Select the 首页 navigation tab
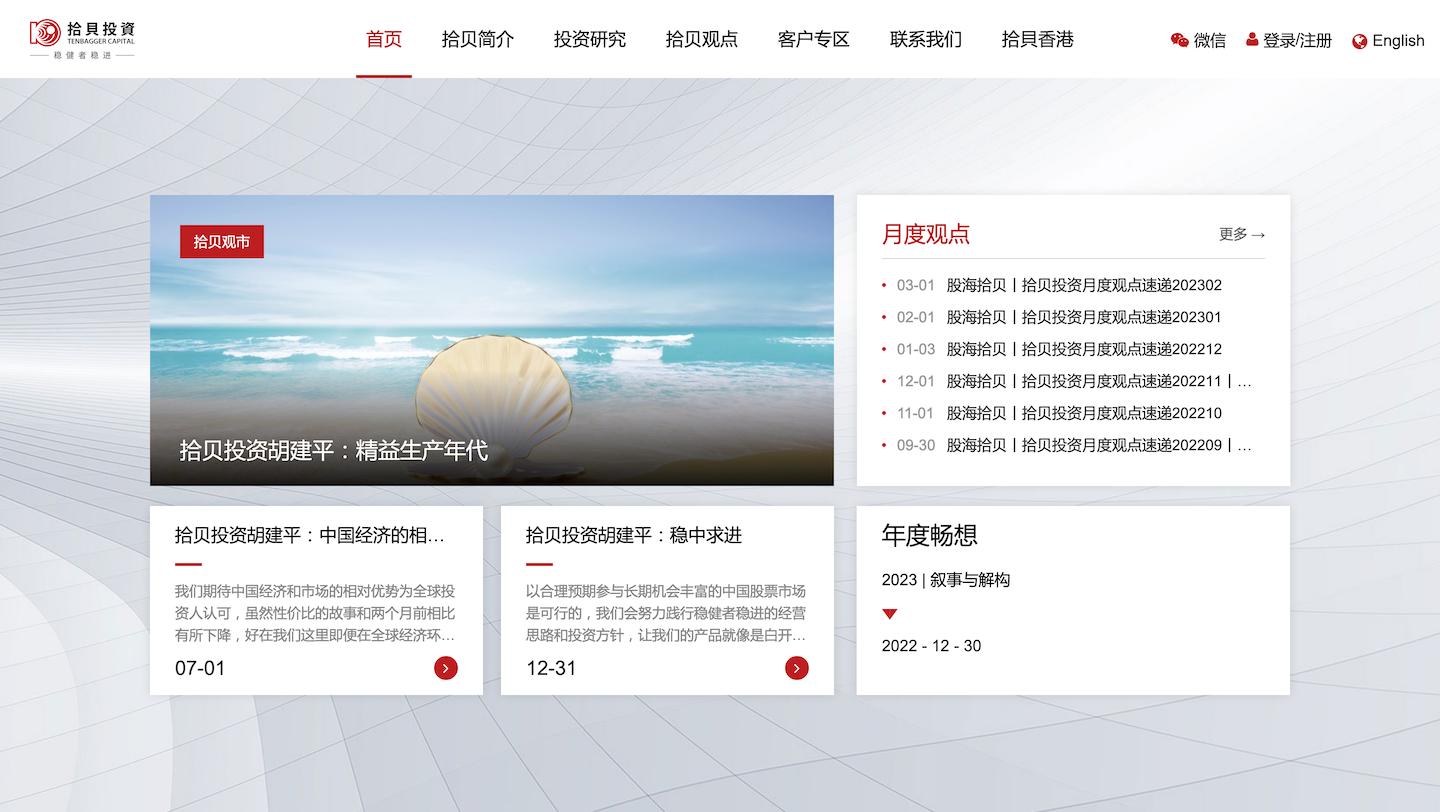Viewport: 1440px width, 812px height. tap(384, 39)
